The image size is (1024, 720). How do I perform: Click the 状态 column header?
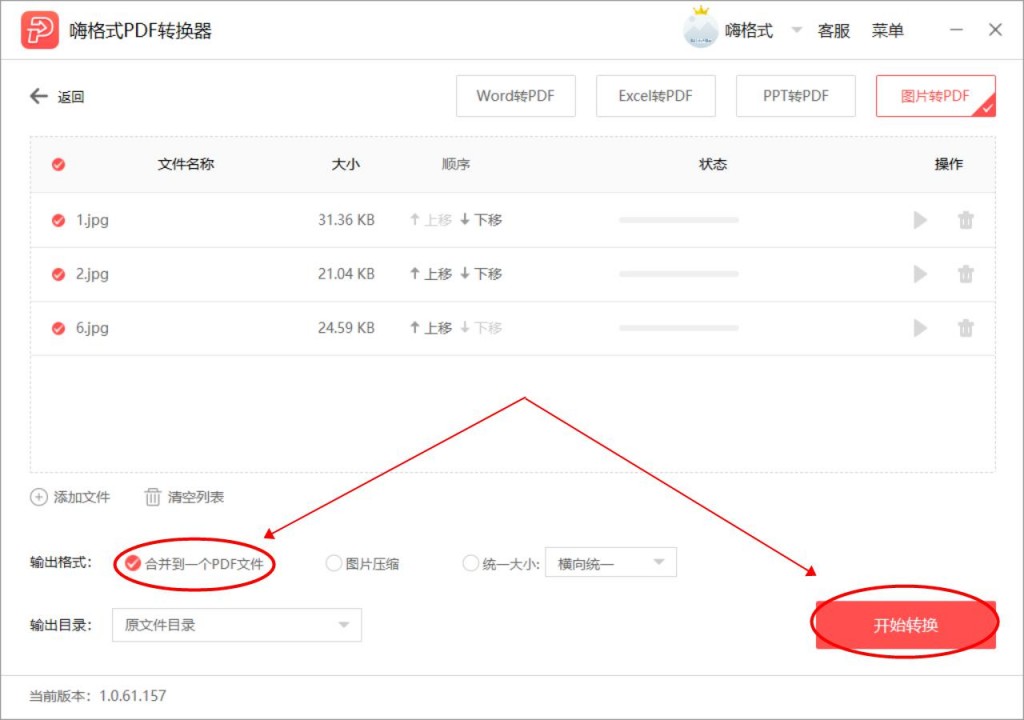click(712, 164)
